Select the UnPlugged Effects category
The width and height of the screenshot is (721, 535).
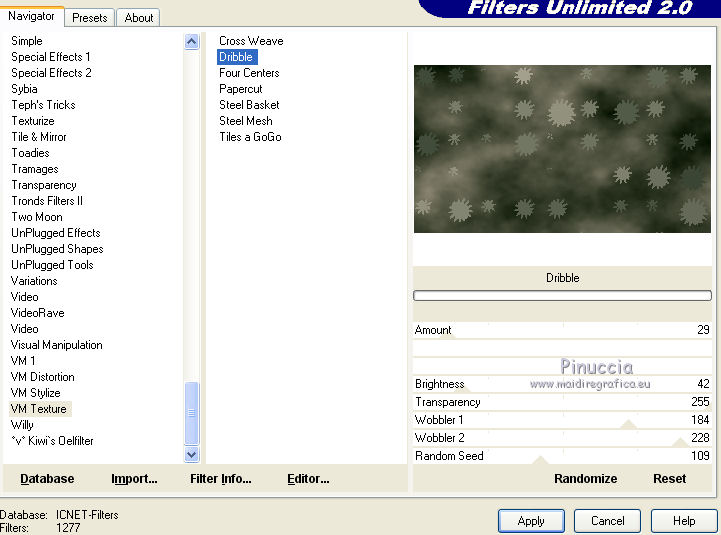[x=56, y=233]
